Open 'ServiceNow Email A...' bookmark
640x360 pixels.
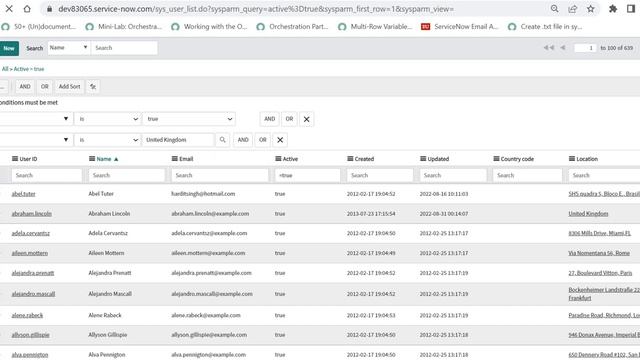460,27
